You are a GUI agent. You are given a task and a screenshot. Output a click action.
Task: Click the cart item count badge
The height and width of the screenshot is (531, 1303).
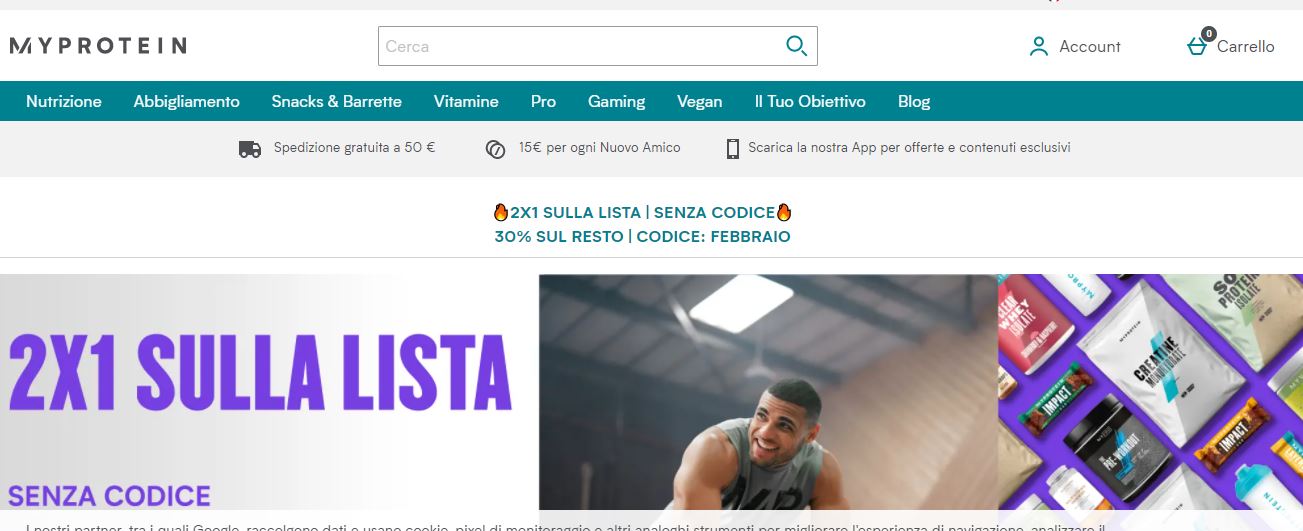pos(1209,34)
